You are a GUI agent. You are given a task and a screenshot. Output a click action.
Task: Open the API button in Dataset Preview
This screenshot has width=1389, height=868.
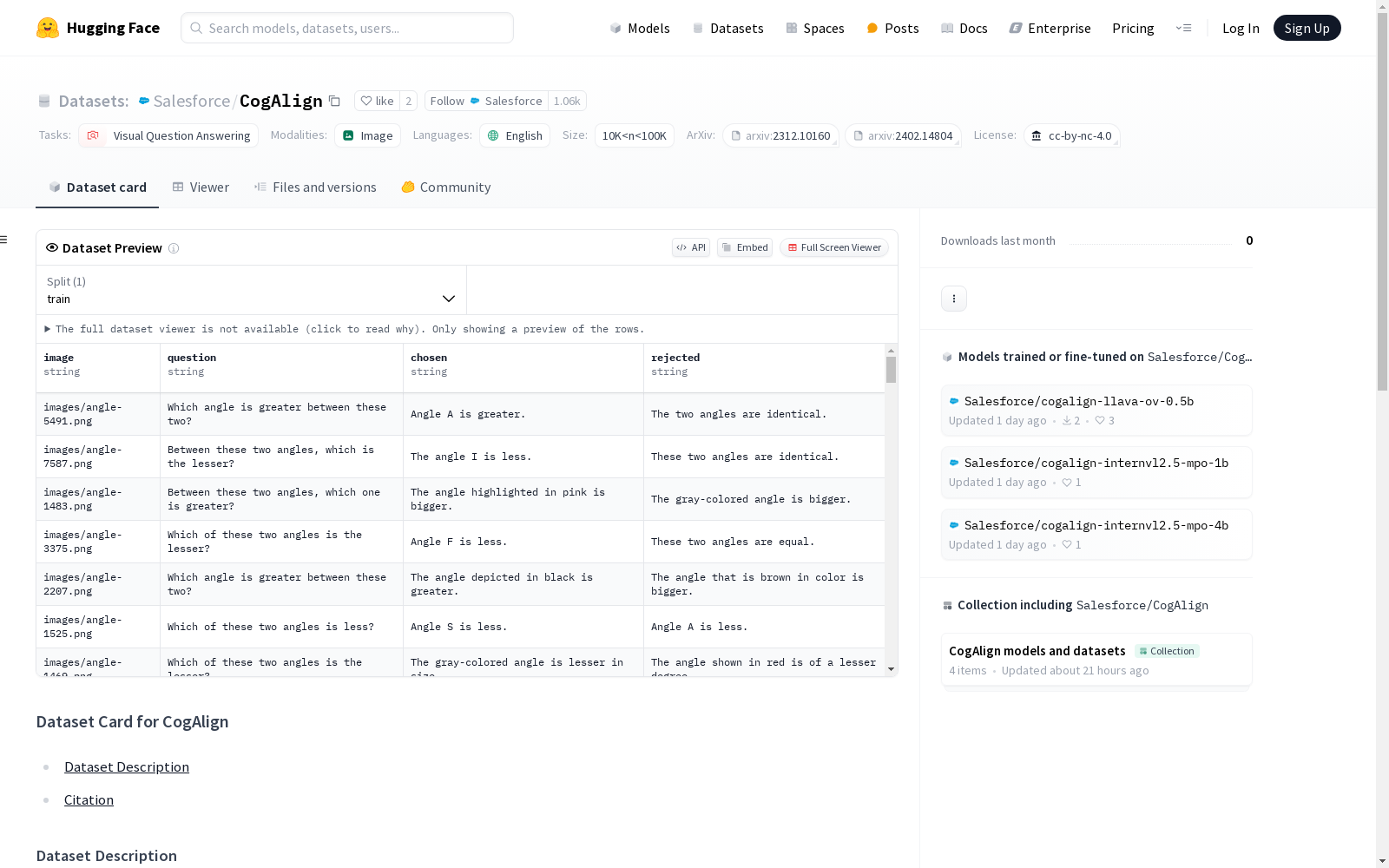(x=691, y=247)
